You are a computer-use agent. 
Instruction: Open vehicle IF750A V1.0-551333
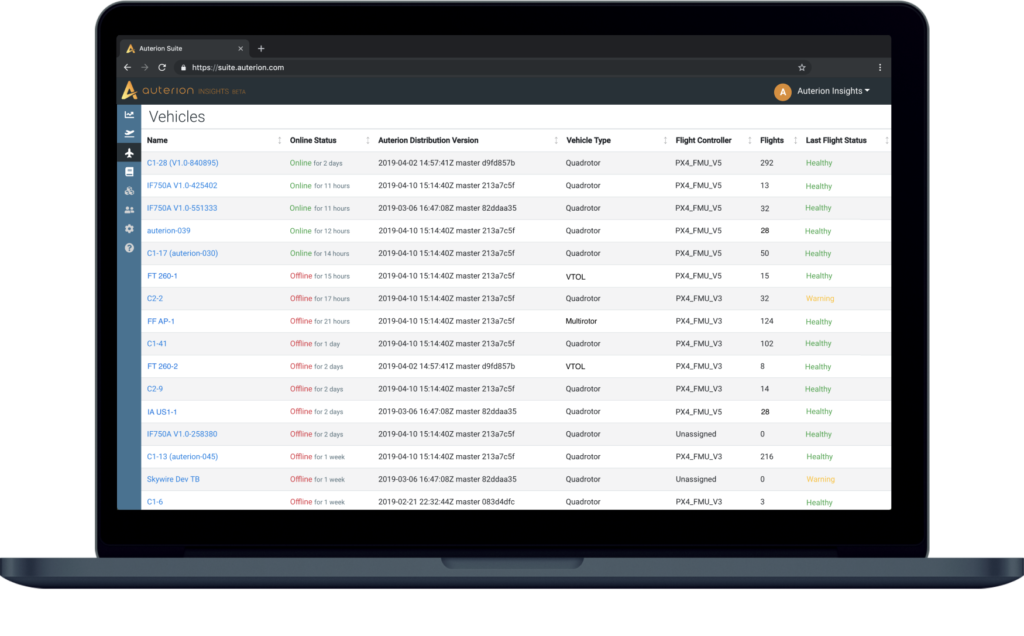tap(182, 208)
